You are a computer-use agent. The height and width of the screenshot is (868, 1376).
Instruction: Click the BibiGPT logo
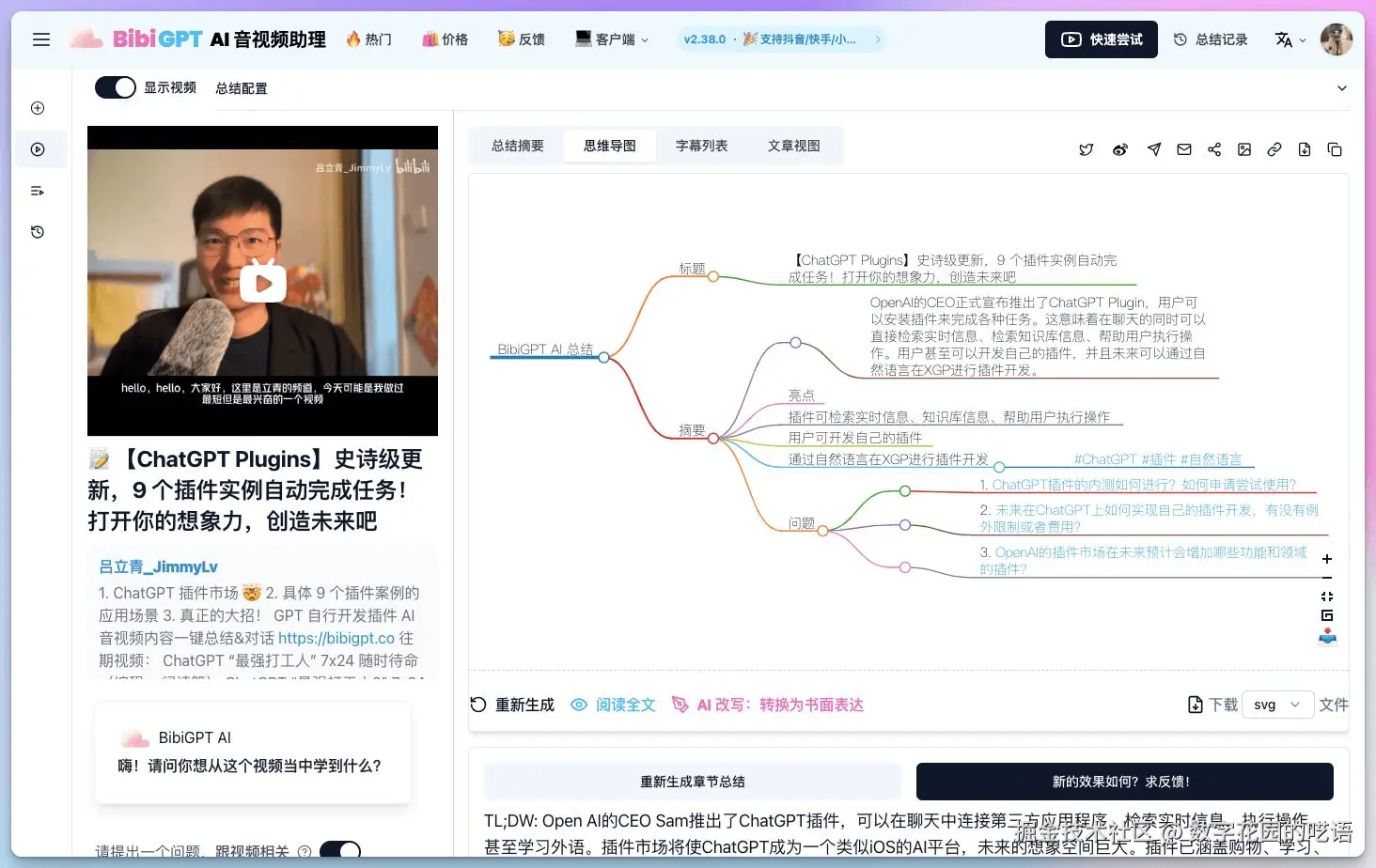pyautogui.click(x=197, y=39)
